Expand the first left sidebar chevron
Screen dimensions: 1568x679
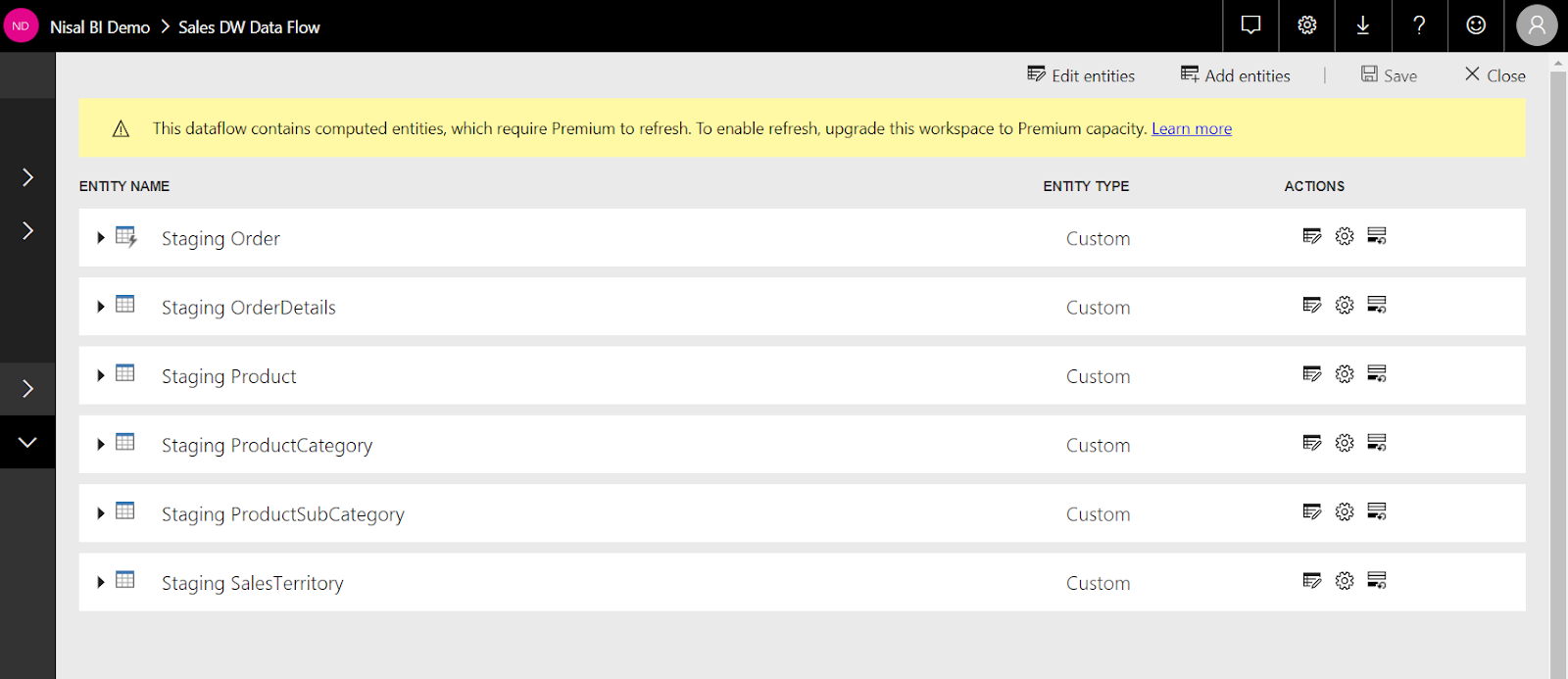[27, 177]
